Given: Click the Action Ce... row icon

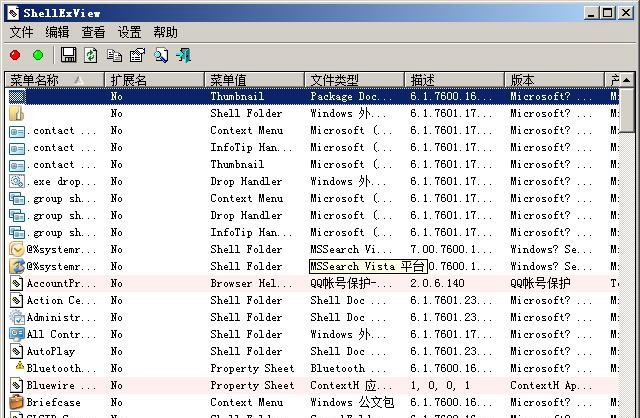Looking at the screenshot, I should (16, 300).
